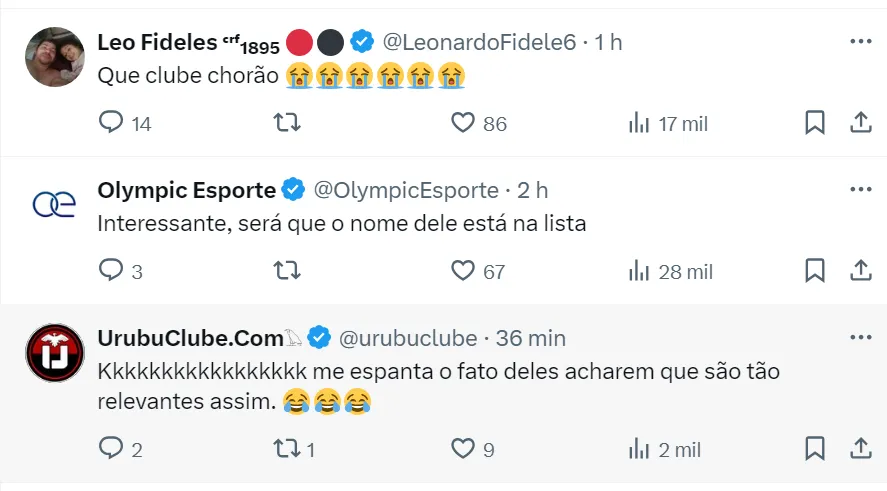The width and height of the screenshot is (887, 491).
Task: Bookmark Leo Fideles' tweet
Action: [x=815, y=123]
